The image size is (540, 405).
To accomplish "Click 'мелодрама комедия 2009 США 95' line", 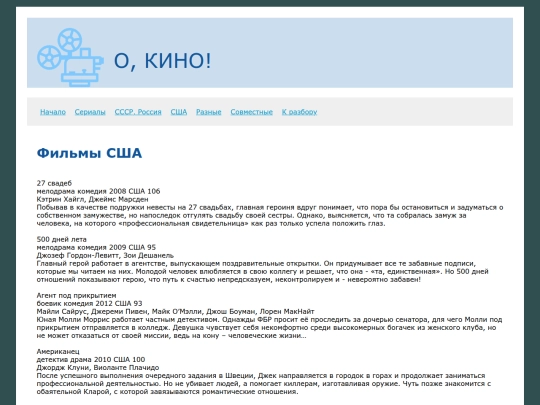I will [x=96, y=247].
